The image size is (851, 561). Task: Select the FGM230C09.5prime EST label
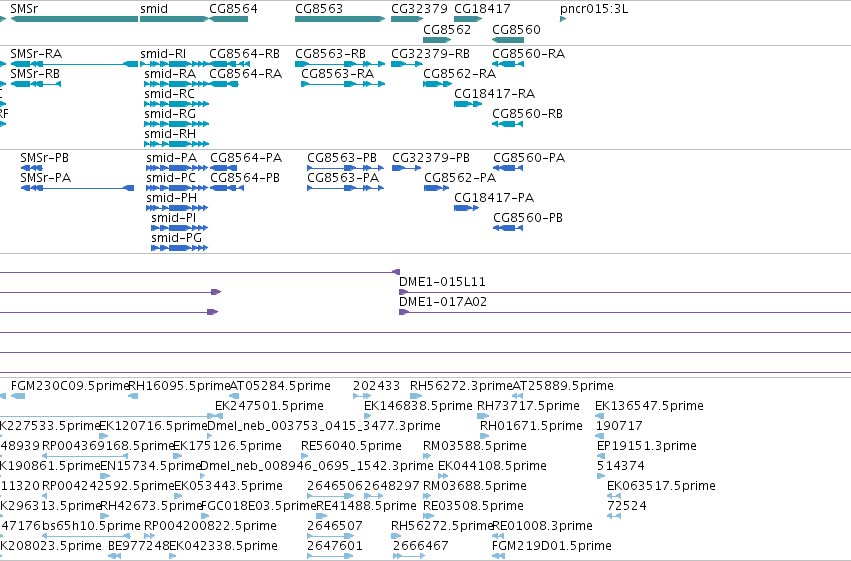click(70, 386)
